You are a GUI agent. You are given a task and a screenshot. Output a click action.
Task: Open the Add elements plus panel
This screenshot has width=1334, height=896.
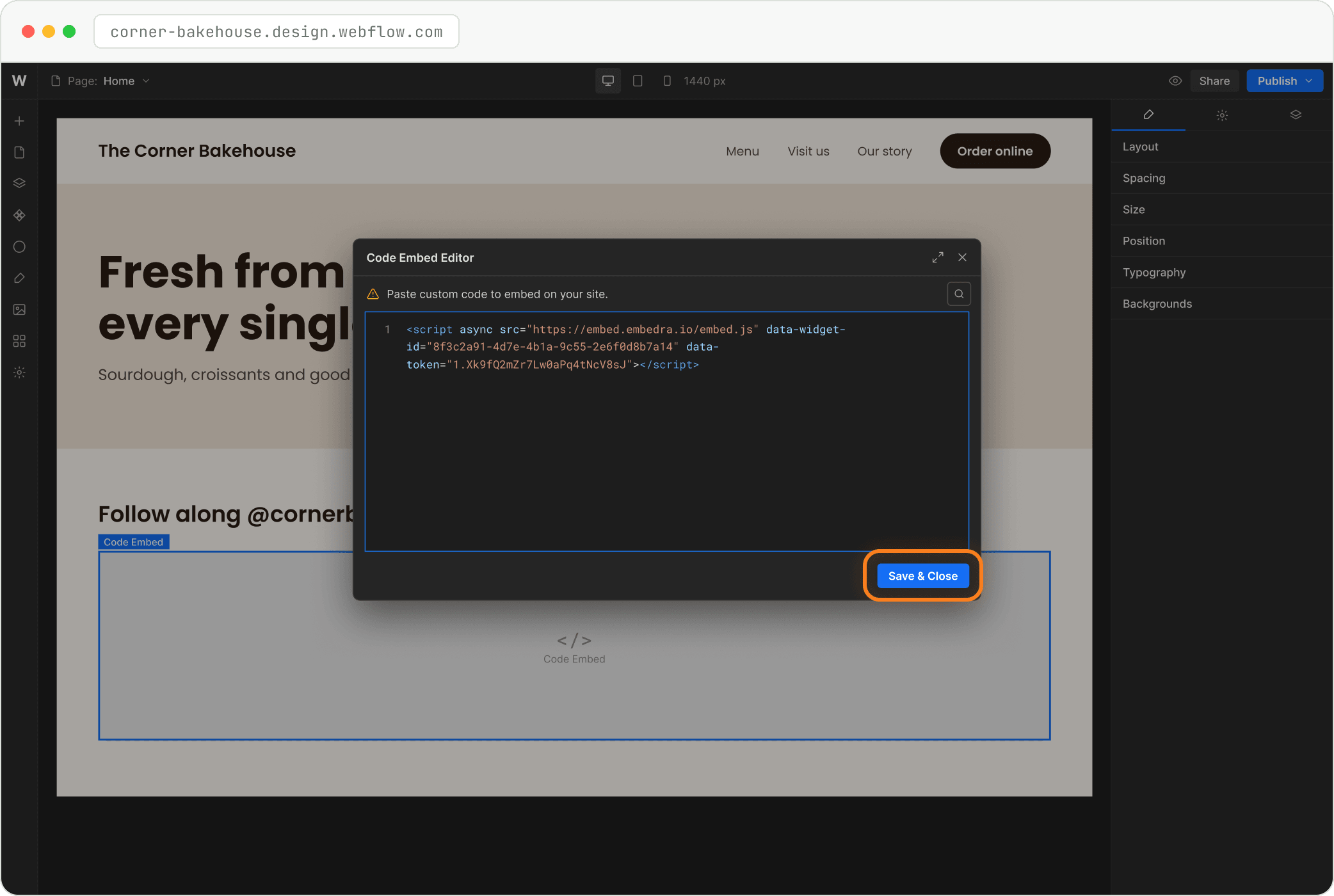(x=19, y=121)
